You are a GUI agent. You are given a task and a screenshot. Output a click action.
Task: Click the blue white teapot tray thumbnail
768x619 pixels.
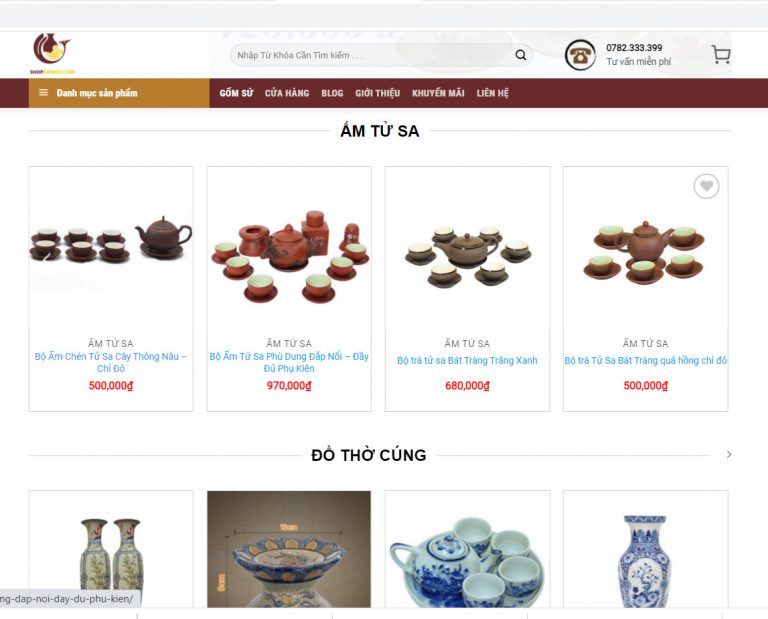tap(467, 549)
